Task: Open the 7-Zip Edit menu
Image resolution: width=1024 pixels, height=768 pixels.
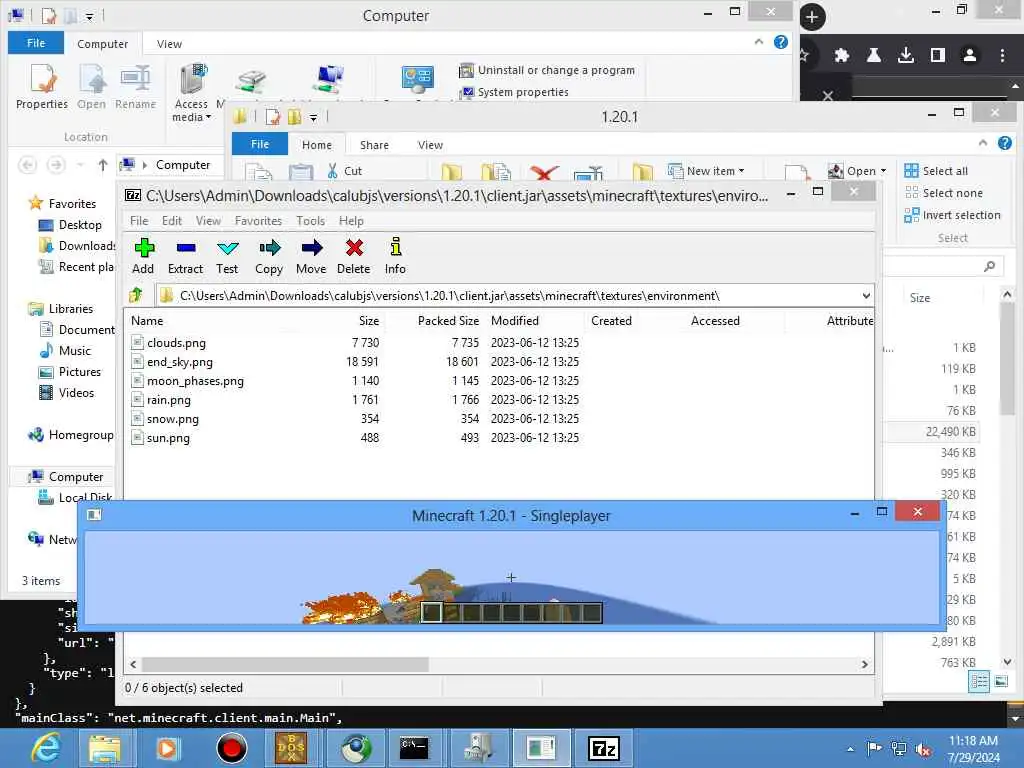Action: tap(172, 221)
